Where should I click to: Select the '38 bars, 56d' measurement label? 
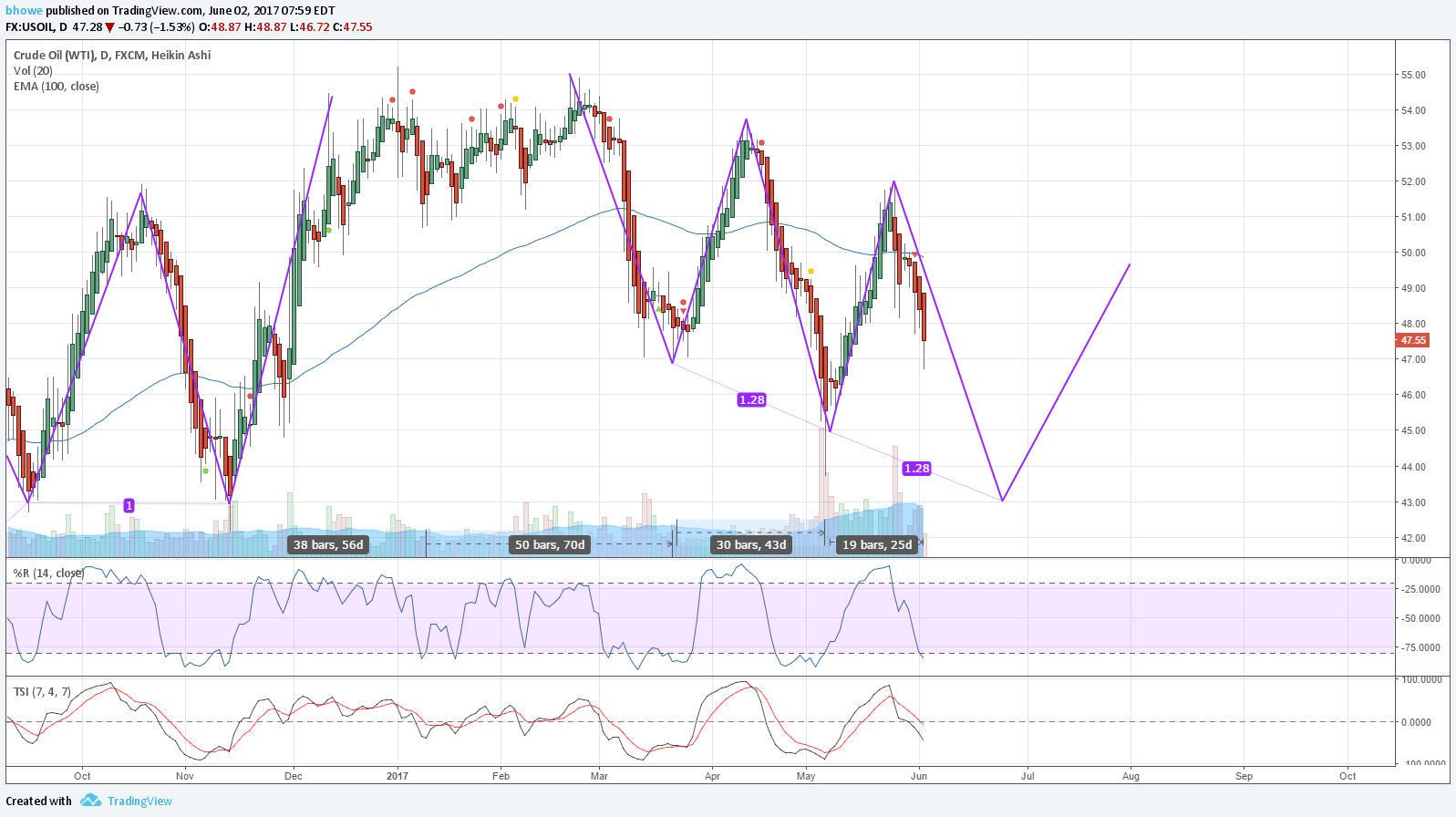pos(328,545)
